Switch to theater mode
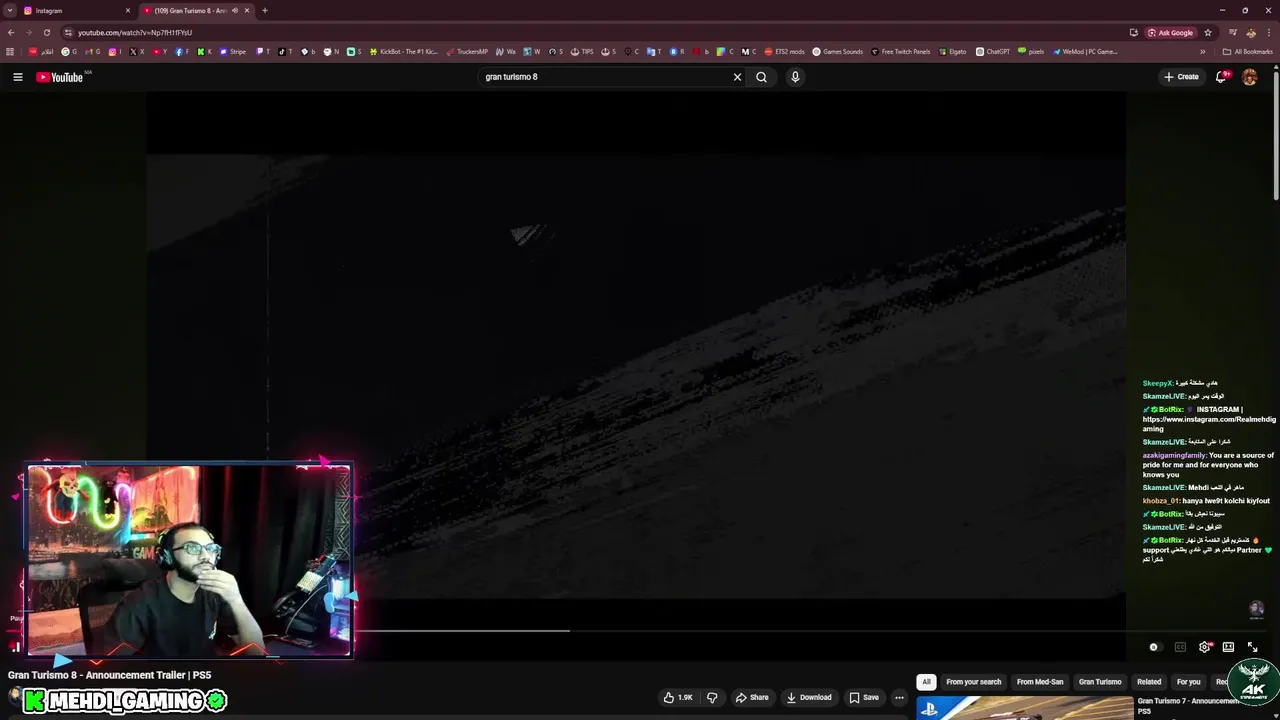The width and height of the screenshot is (1280, 720). (x=1228, y=647)
